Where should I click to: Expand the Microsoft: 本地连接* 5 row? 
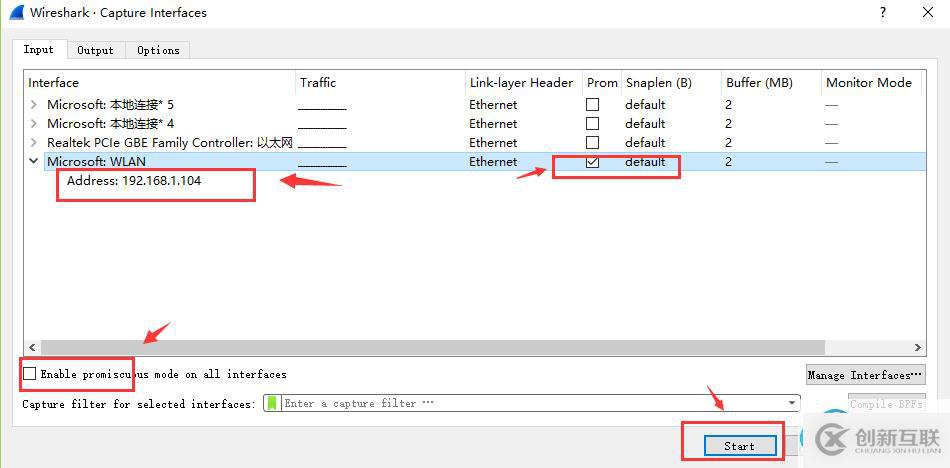33,105
